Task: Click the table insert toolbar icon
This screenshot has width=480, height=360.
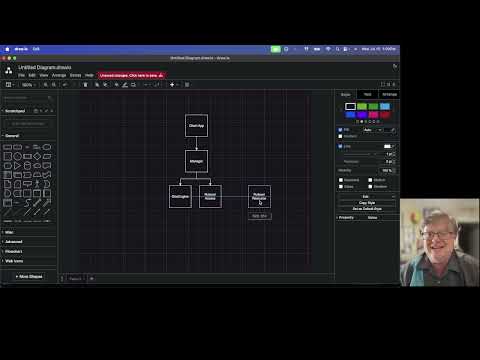Action: tap(187, 85)
